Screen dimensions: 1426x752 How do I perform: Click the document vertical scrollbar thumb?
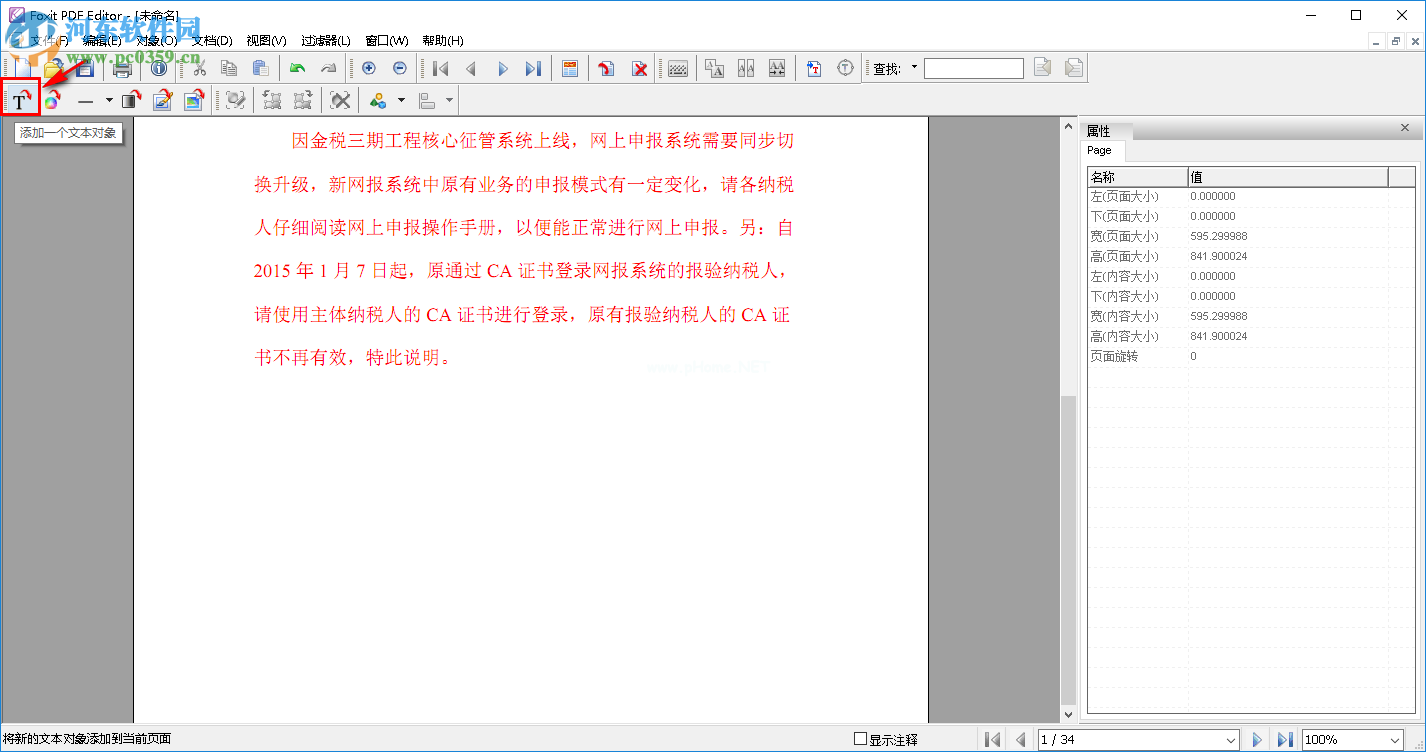click(x=1069, y=550)
